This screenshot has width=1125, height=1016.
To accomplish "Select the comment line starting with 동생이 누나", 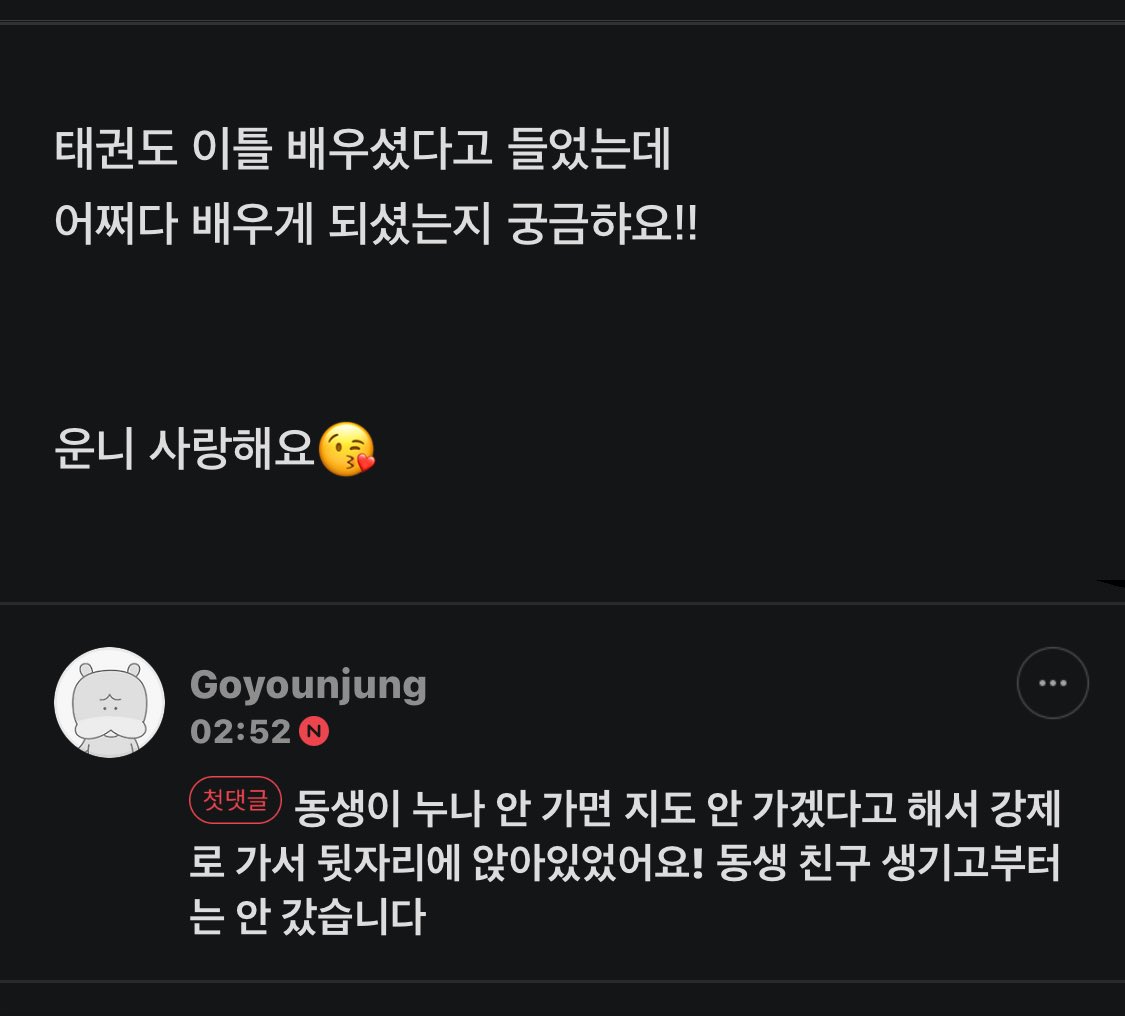I will tap(677, 808).
